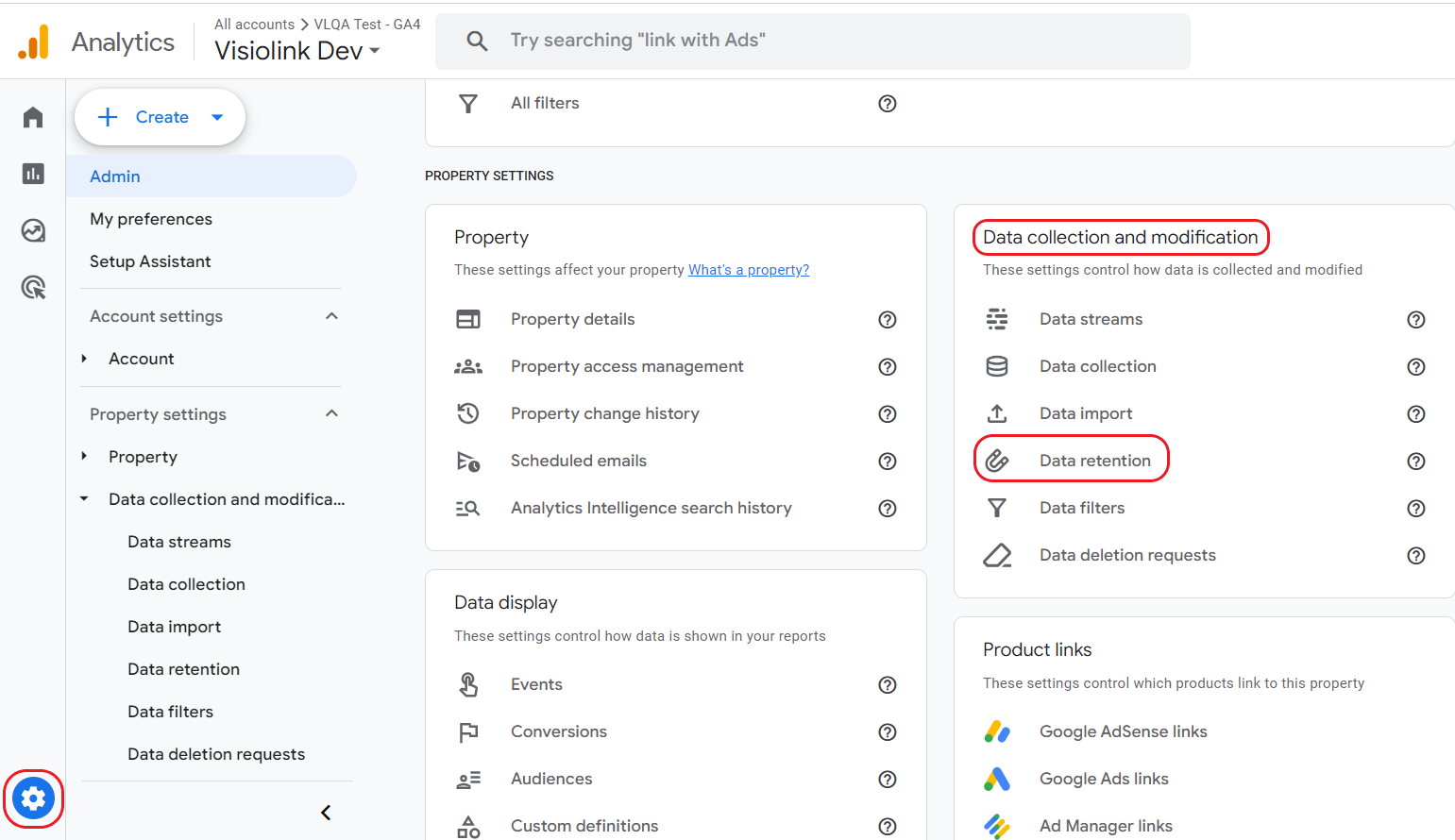This screenshot has width=1455, height=840.
Task: Click the Google AdSense links icon
Action: pyautogui.click(x=997, y=731)
